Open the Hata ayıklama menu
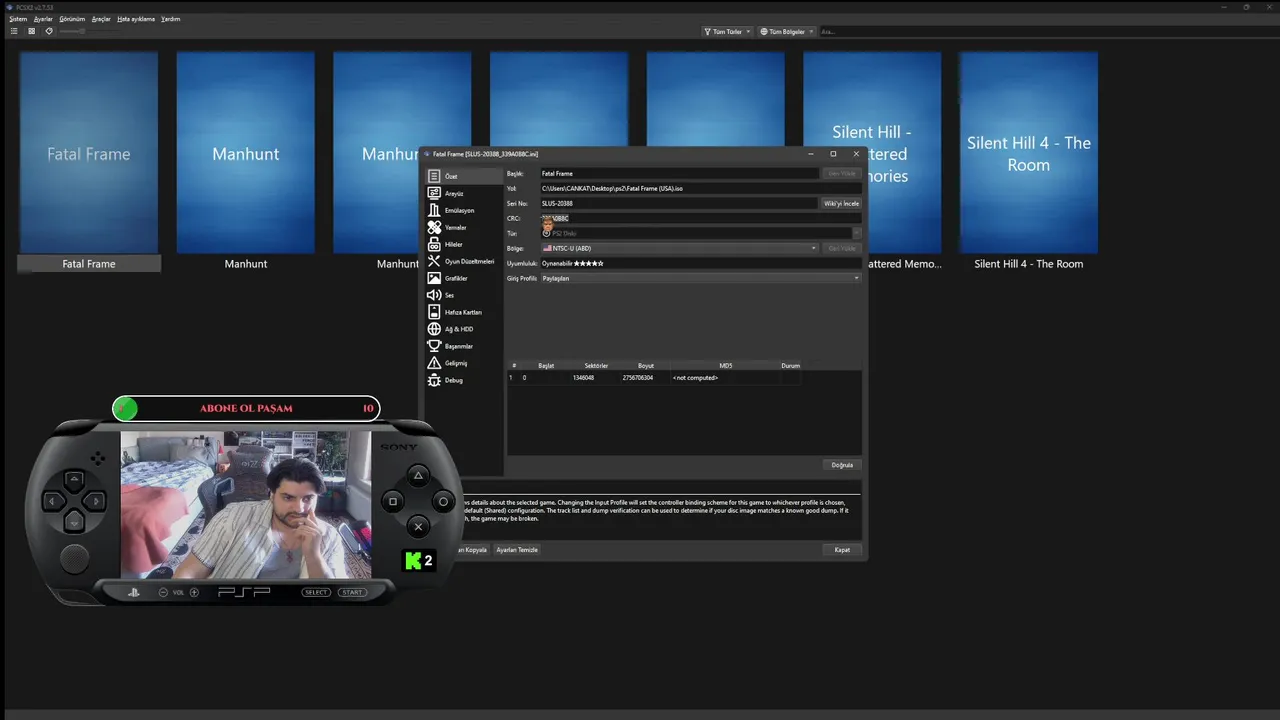 click(x=136, y=19)
